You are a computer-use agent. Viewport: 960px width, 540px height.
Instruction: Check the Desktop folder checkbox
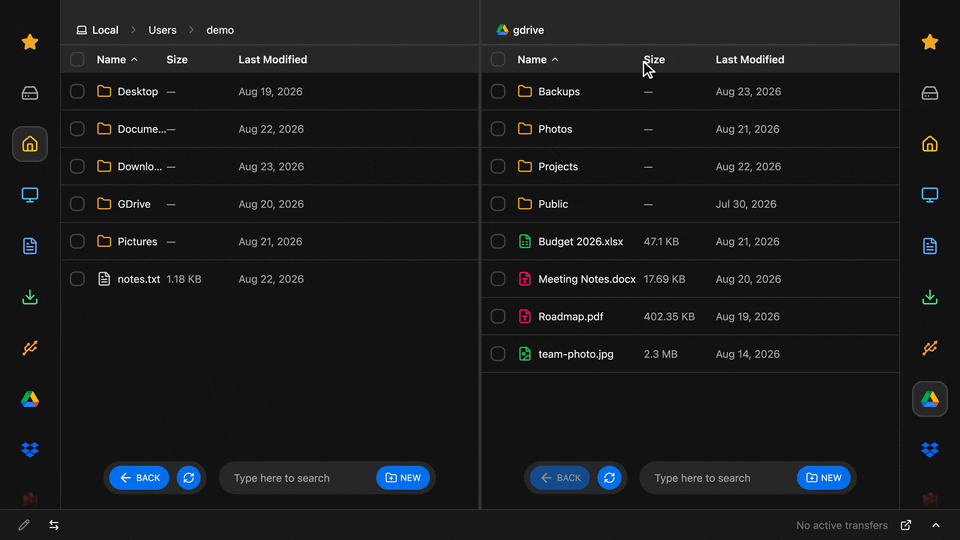point(77,91)
